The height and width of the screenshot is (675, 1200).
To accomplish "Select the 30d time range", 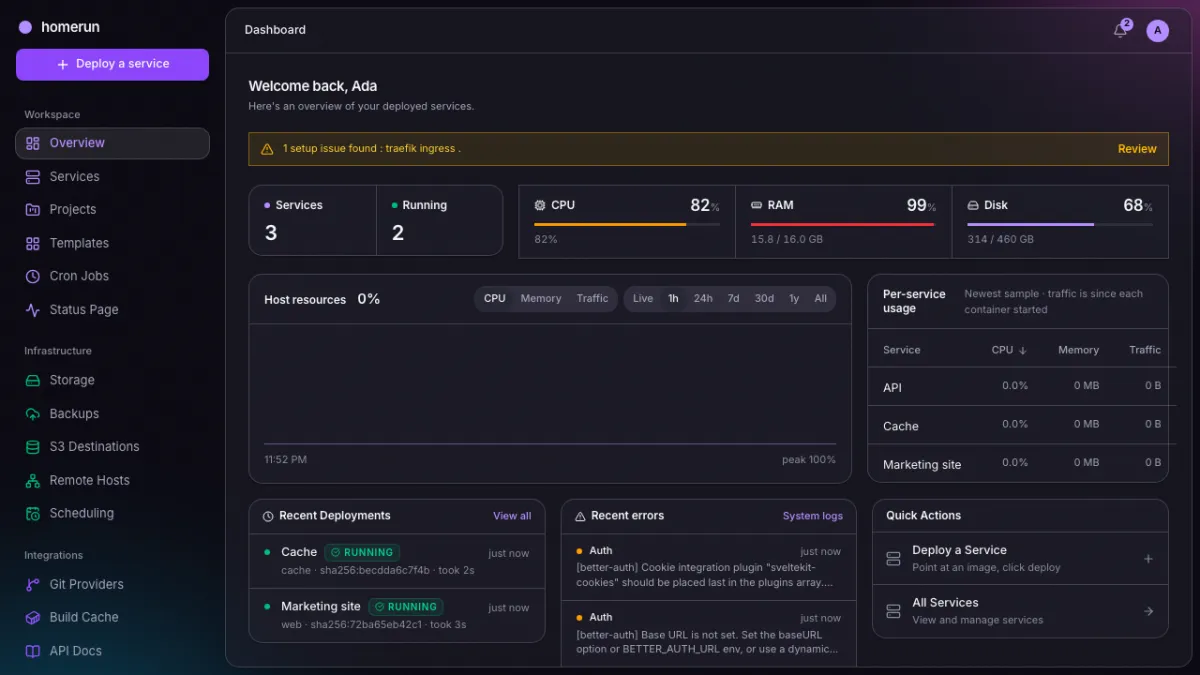I will click(x=764, y=299).
